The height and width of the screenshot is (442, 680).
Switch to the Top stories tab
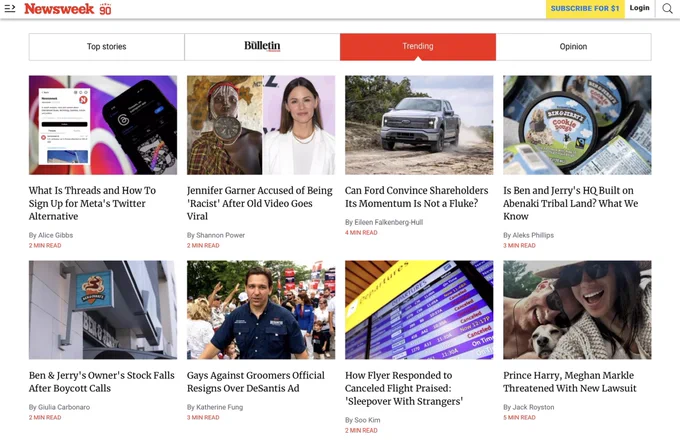[107, 47]
